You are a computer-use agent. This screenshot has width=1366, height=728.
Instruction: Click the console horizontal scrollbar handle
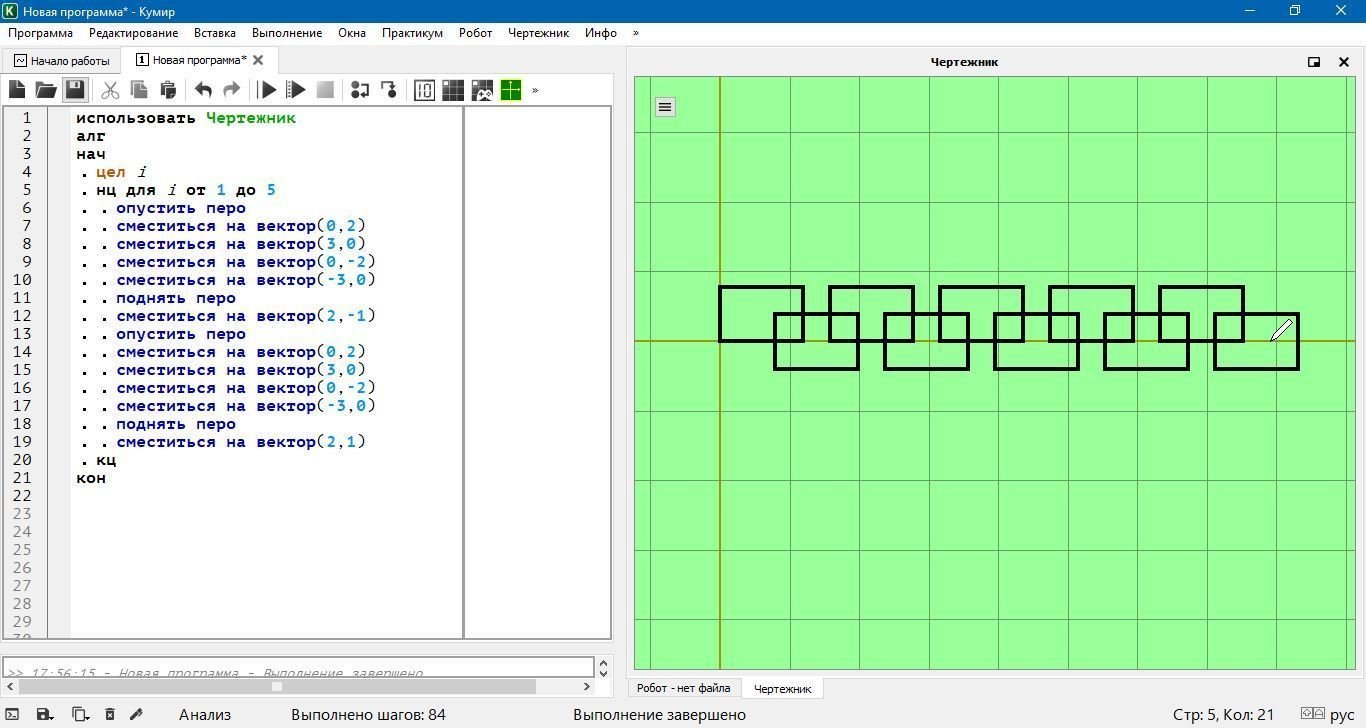tap(277, 686)
